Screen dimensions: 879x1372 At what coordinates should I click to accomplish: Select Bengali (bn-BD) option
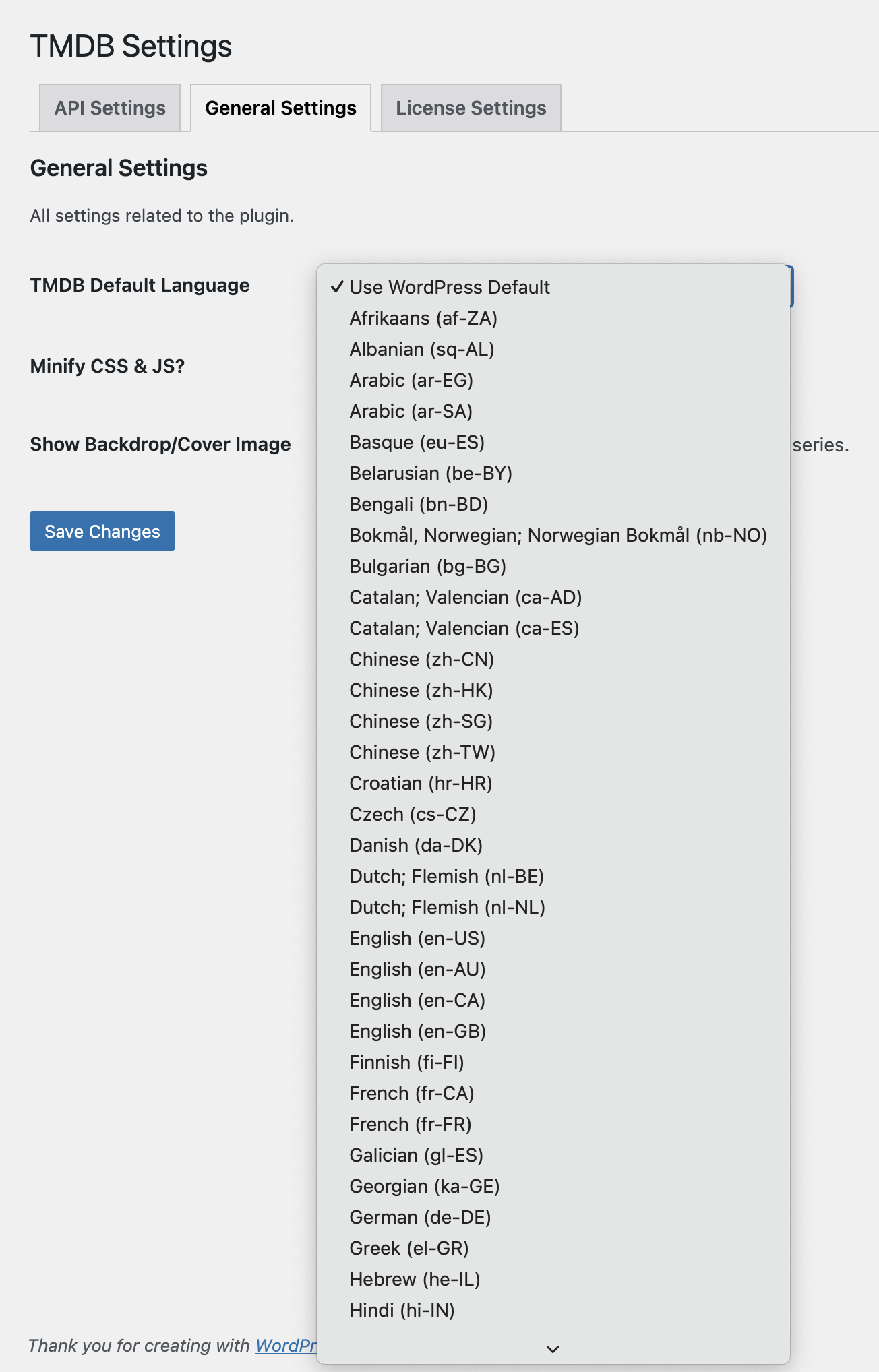tap(553, 504)
